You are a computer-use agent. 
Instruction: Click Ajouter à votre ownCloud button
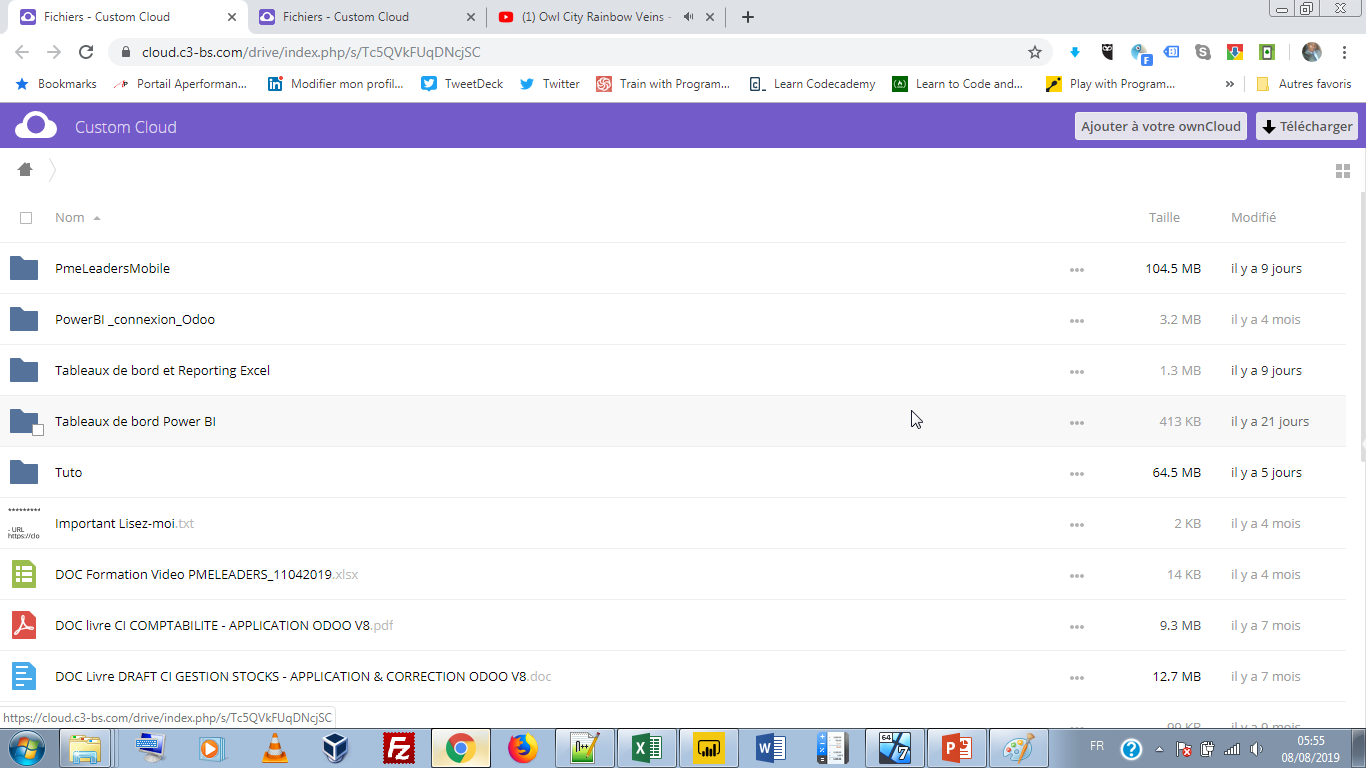point(1160,126)
